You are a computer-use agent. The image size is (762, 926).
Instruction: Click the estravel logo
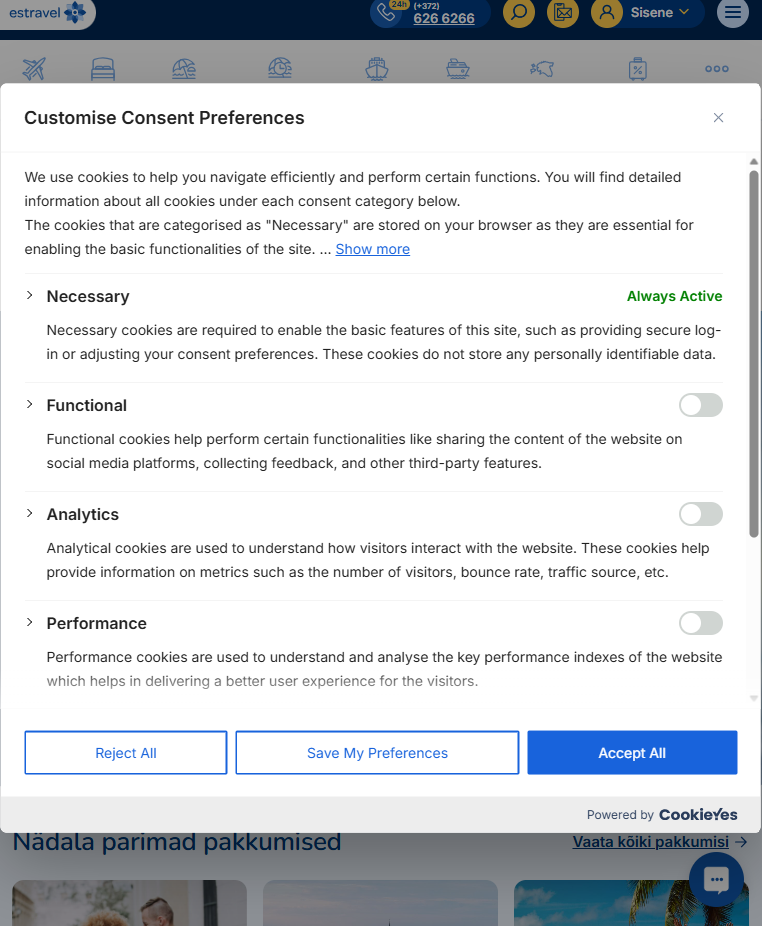pos(47,12)
